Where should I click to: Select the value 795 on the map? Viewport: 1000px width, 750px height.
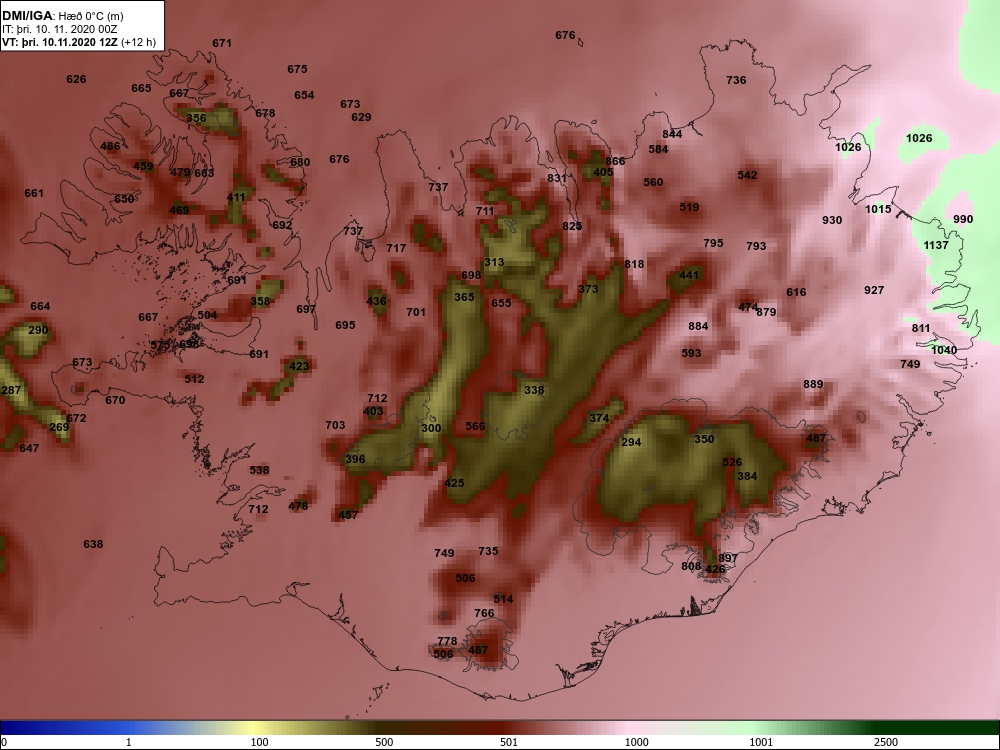(713, 243)
